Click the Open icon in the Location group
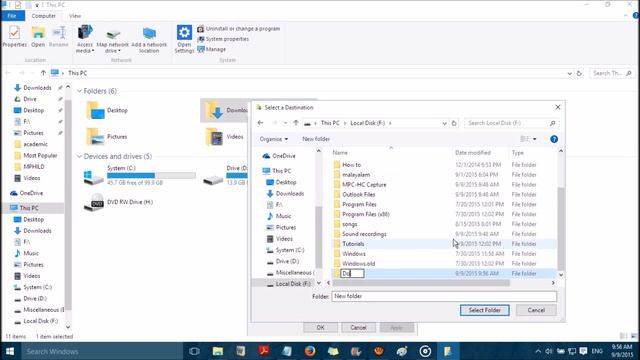 tap(38, 36)
